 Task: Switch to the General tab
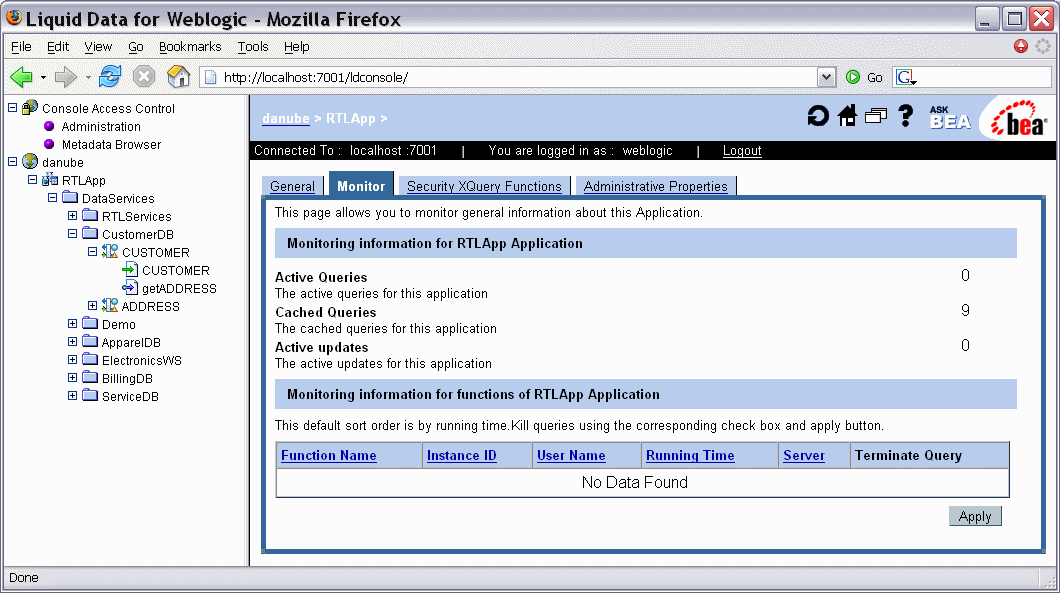pos(292,186)
